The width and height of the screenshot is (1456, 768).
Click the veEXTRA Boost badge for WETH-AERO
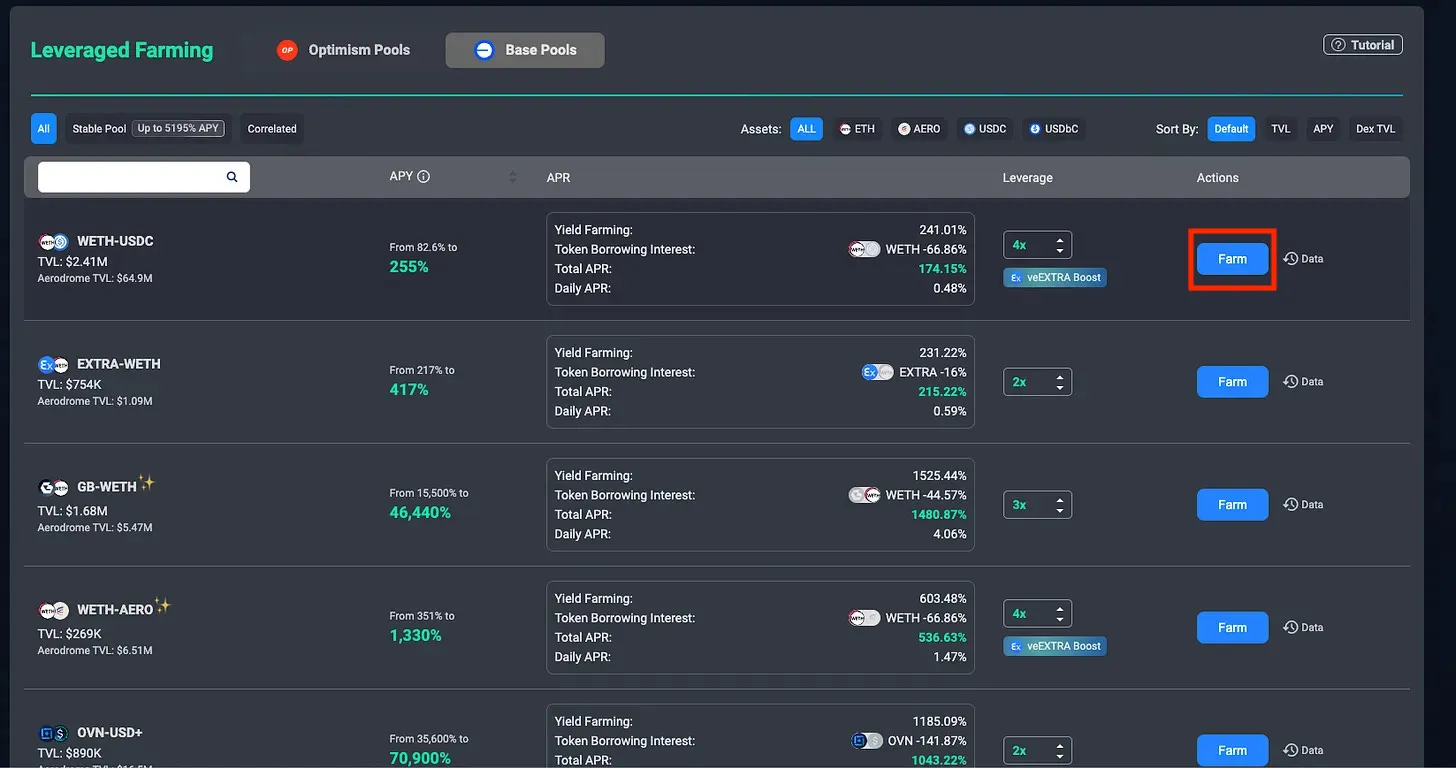click(x=1055, y=647)
